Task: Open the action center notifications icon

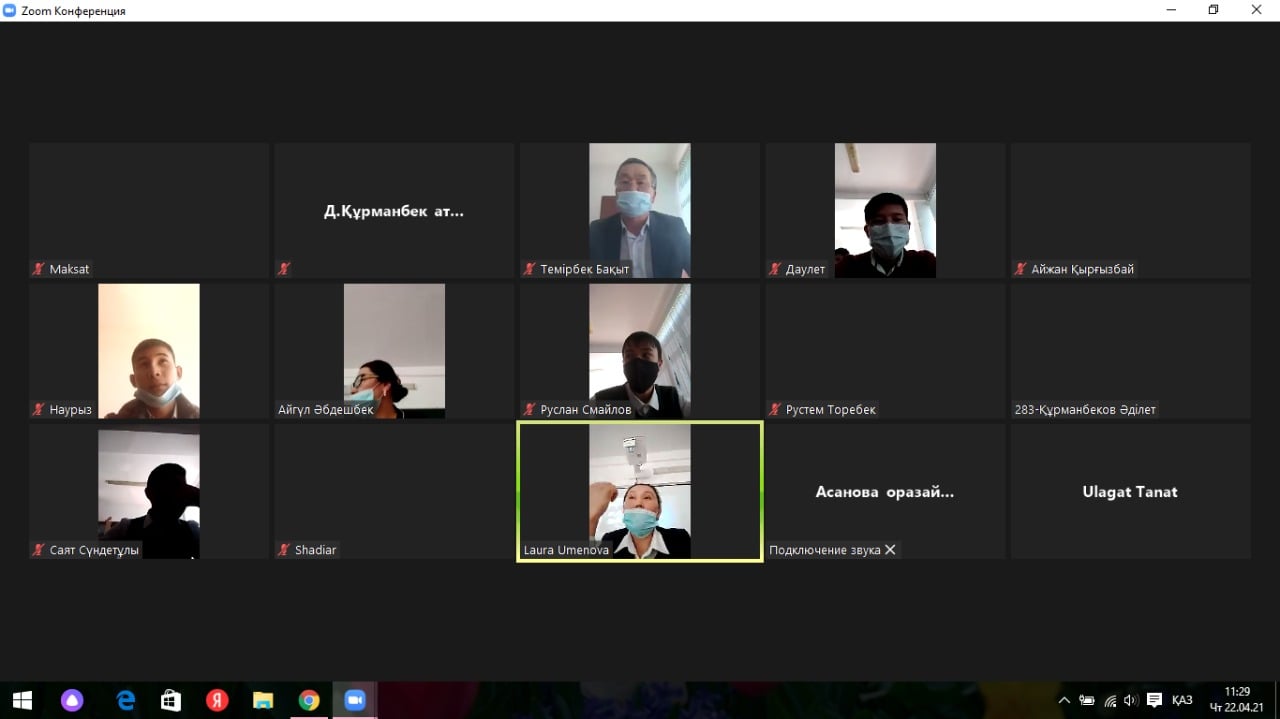Action: click(x=1154, y=700)
